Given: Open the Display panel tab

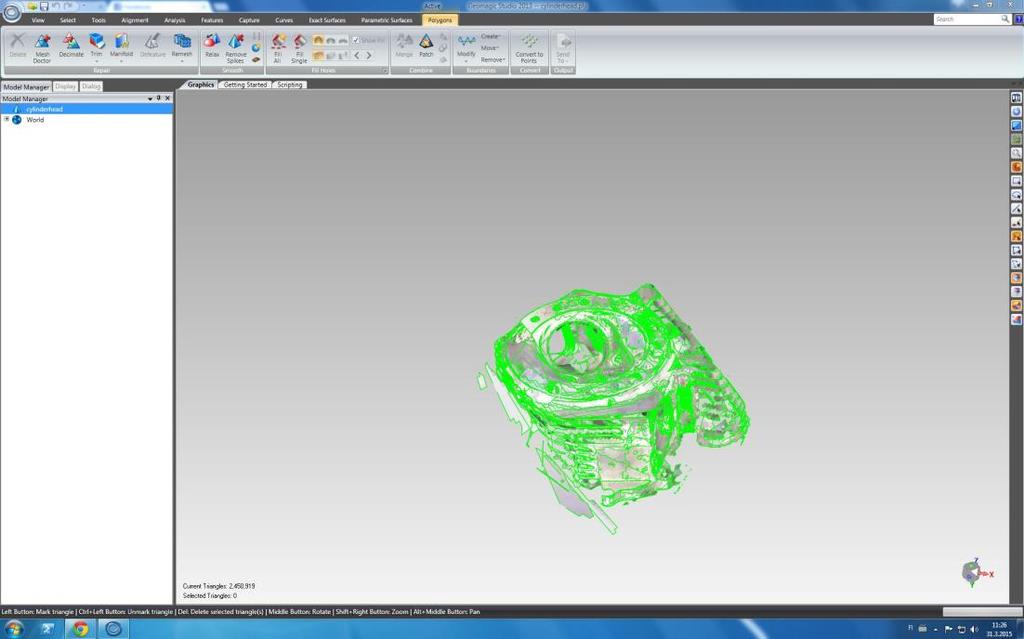Looking at the screenshot, I should [65, 86].
